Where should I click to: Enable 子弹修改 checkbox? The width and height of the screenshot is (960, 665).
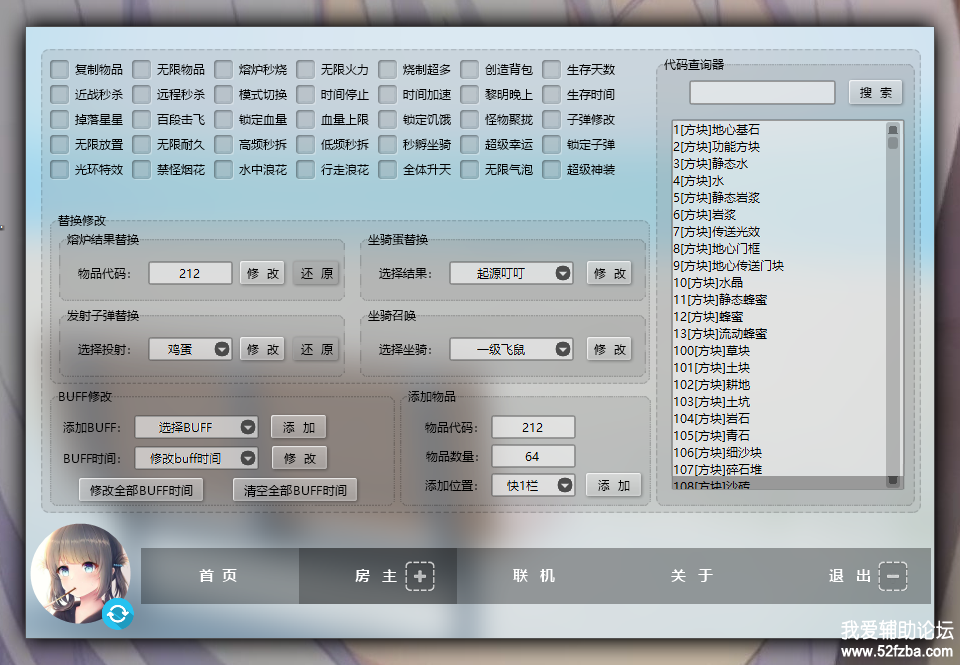(x=552, y=119)
